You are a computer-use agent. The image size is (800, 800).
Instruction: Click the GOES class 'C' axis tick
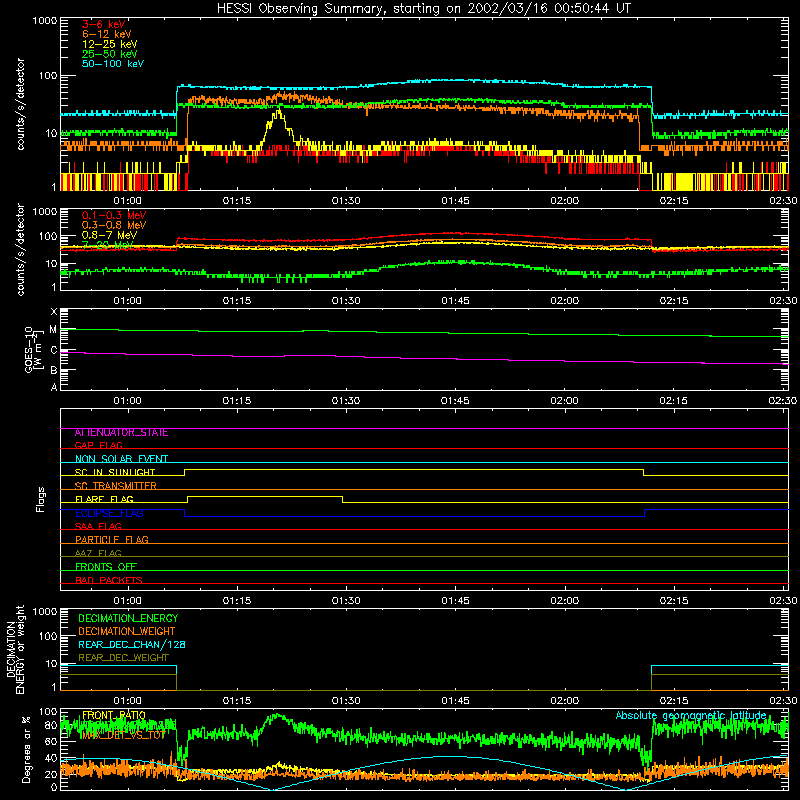click(54, 350)
